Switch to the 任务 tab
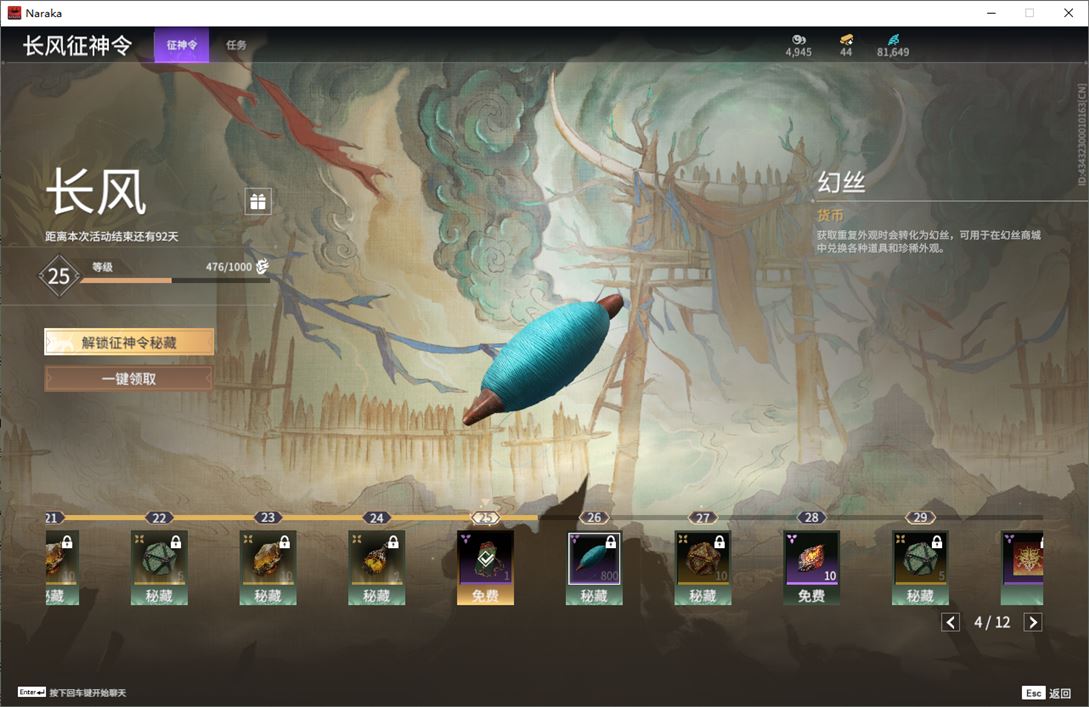Viewport: 1089px width, 707px height. pos(236,45)
